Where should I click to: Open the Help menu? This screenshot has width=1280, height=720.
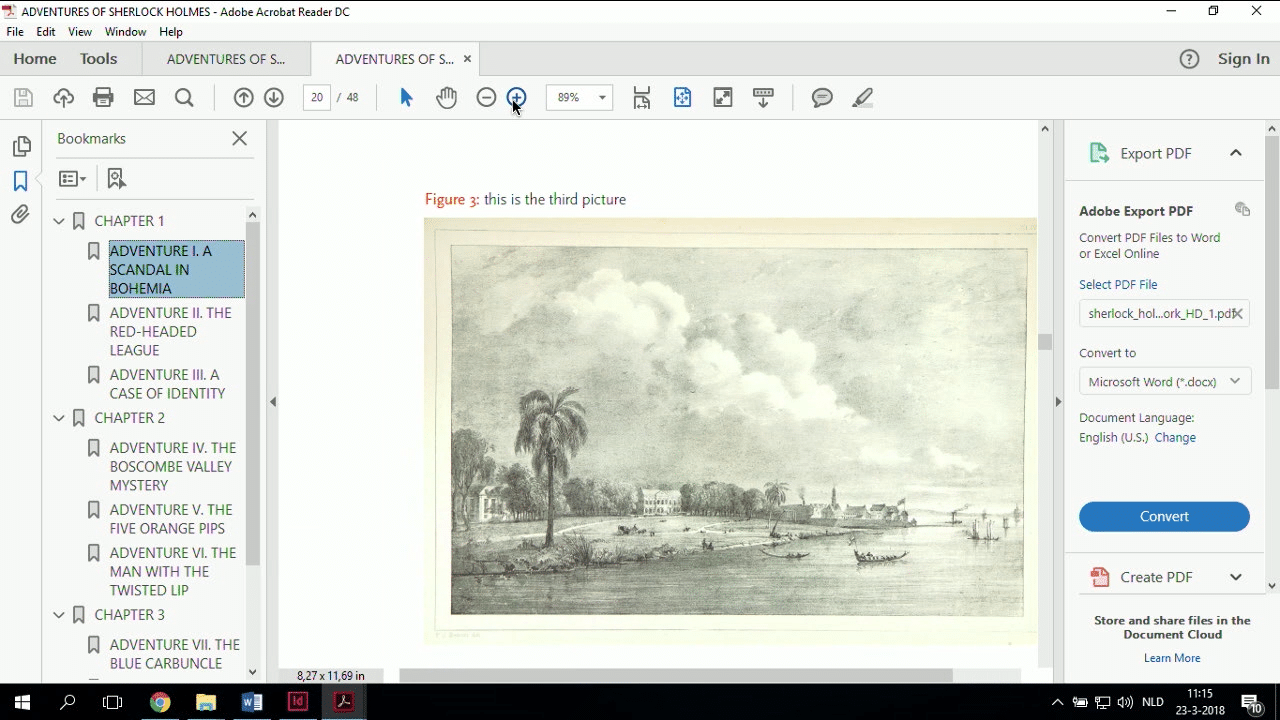[x=171, y=32]
